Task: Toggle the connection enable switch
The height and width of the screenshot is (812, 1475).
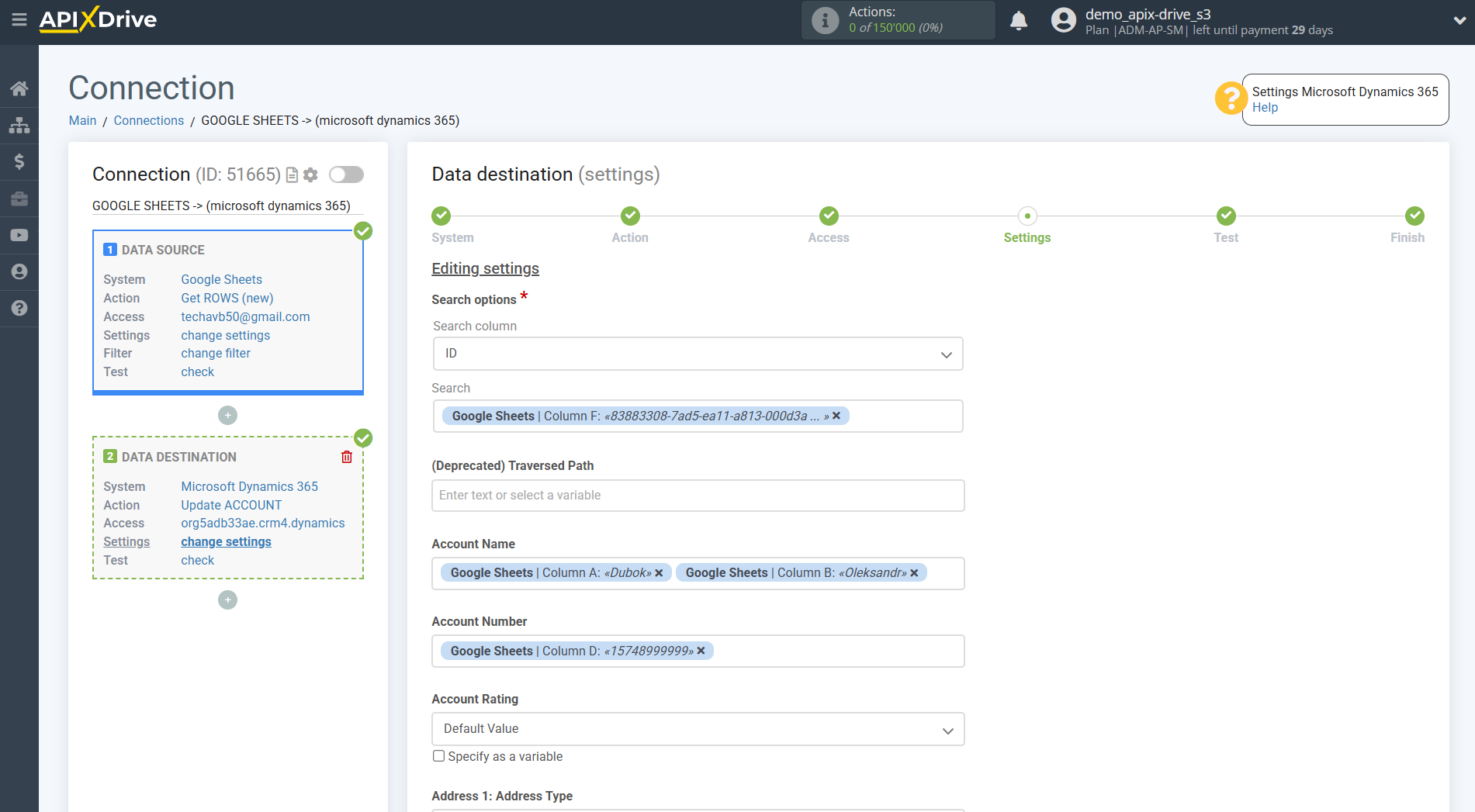Action: (x=346, y=174)
